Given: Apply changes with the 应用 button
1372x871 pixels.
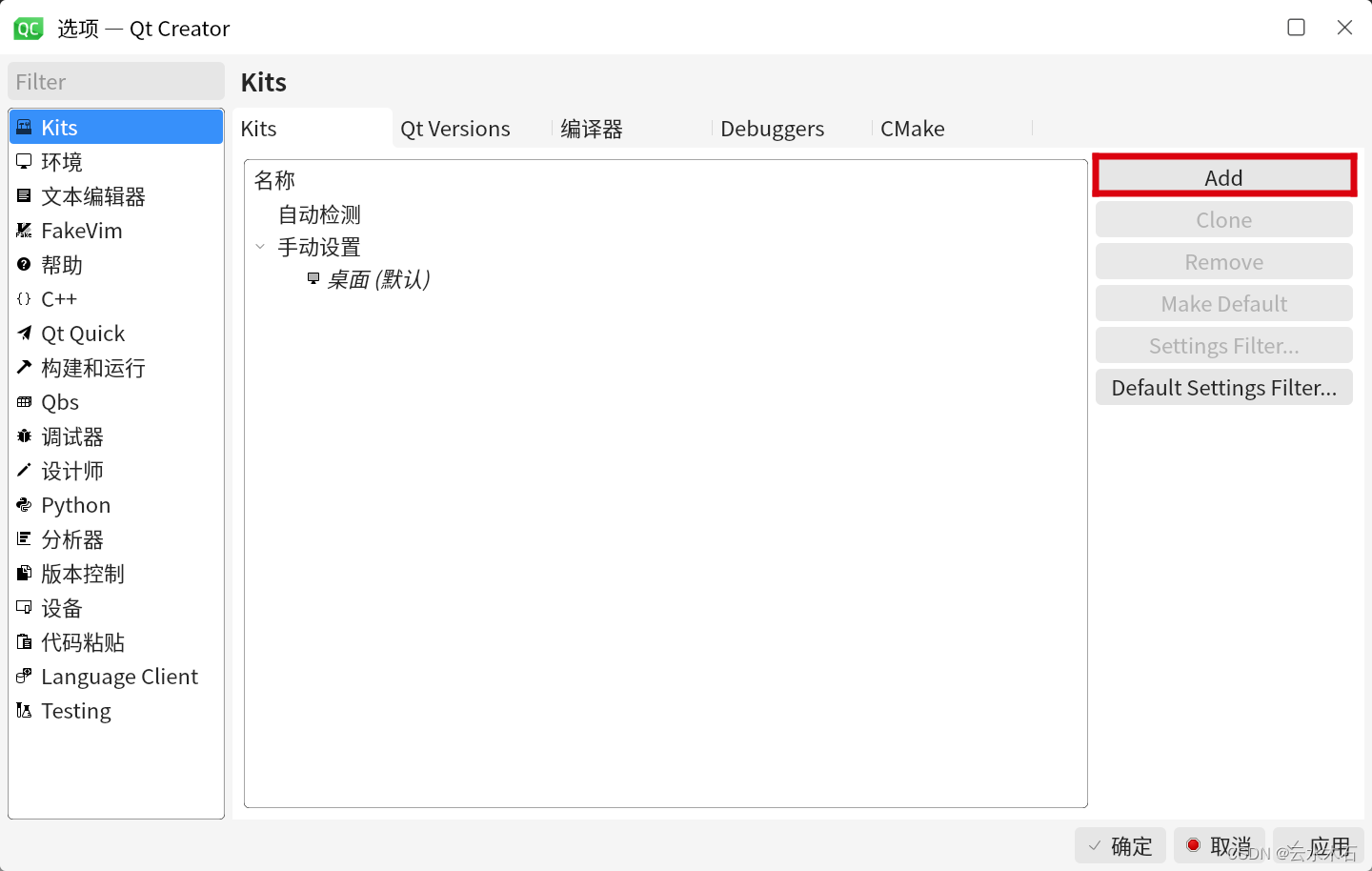Looking at the screenshot, I should (x=1319, y=846).
